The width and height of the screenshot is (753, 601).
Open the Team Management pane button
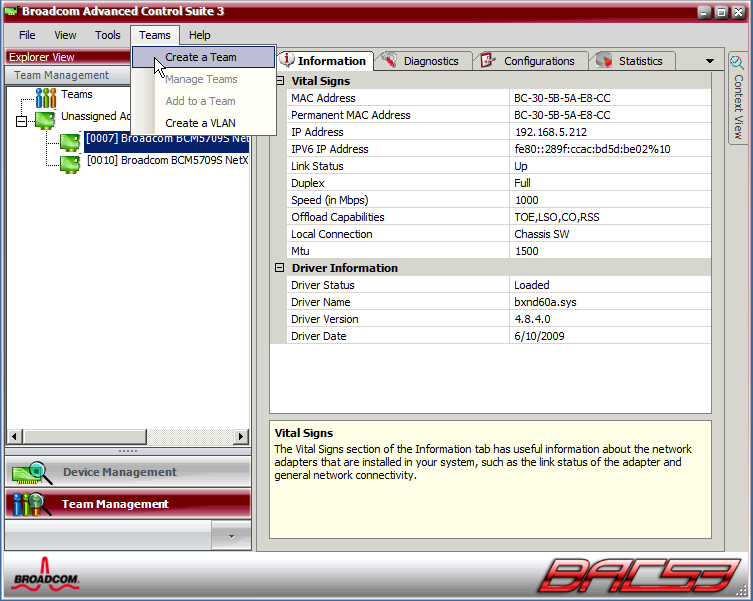click(128, 504)
